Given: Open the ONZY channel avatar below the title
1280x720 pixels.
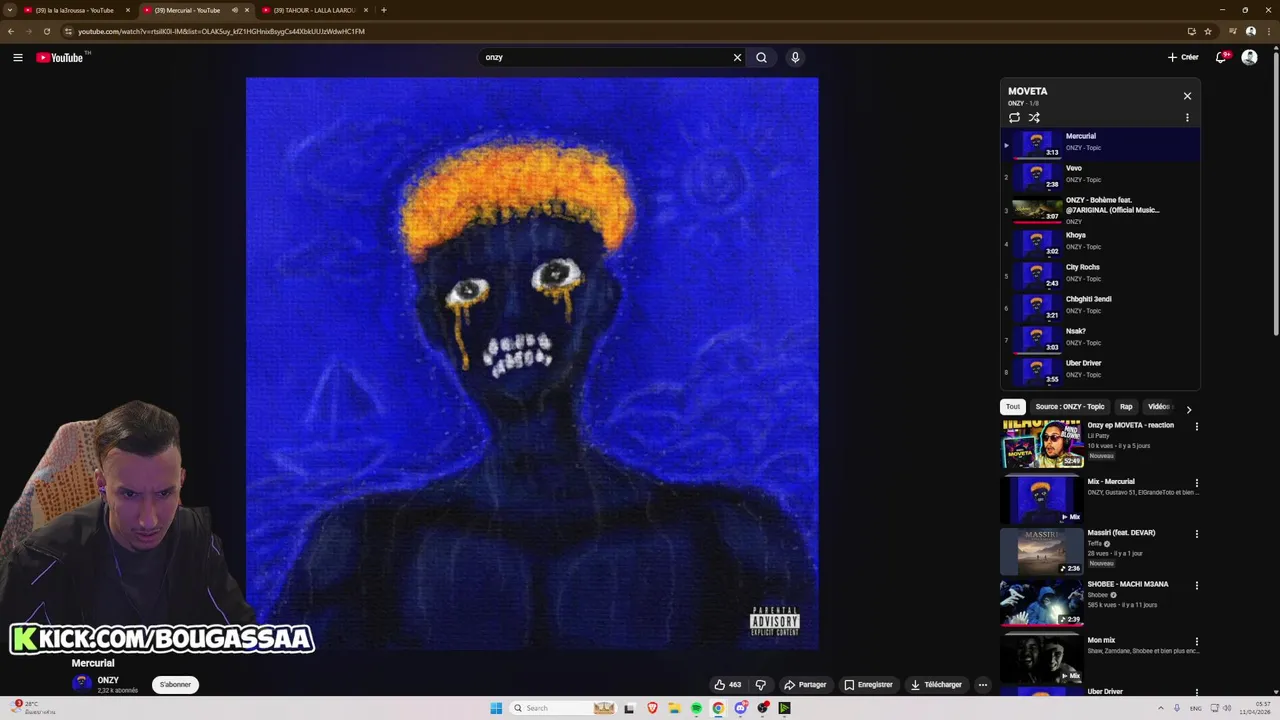Looking at the screenshot, I should coord(82,683).
